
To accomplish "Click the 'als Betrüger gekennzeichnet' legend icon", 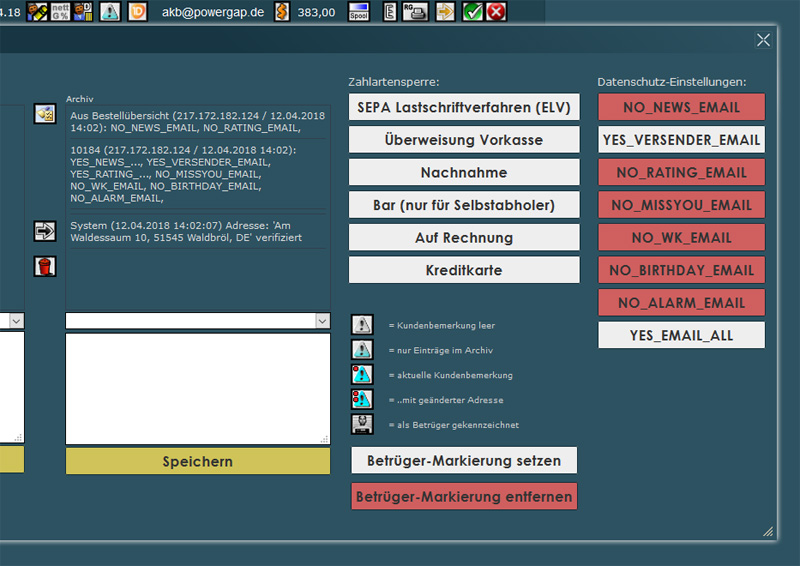I will 362,424.
